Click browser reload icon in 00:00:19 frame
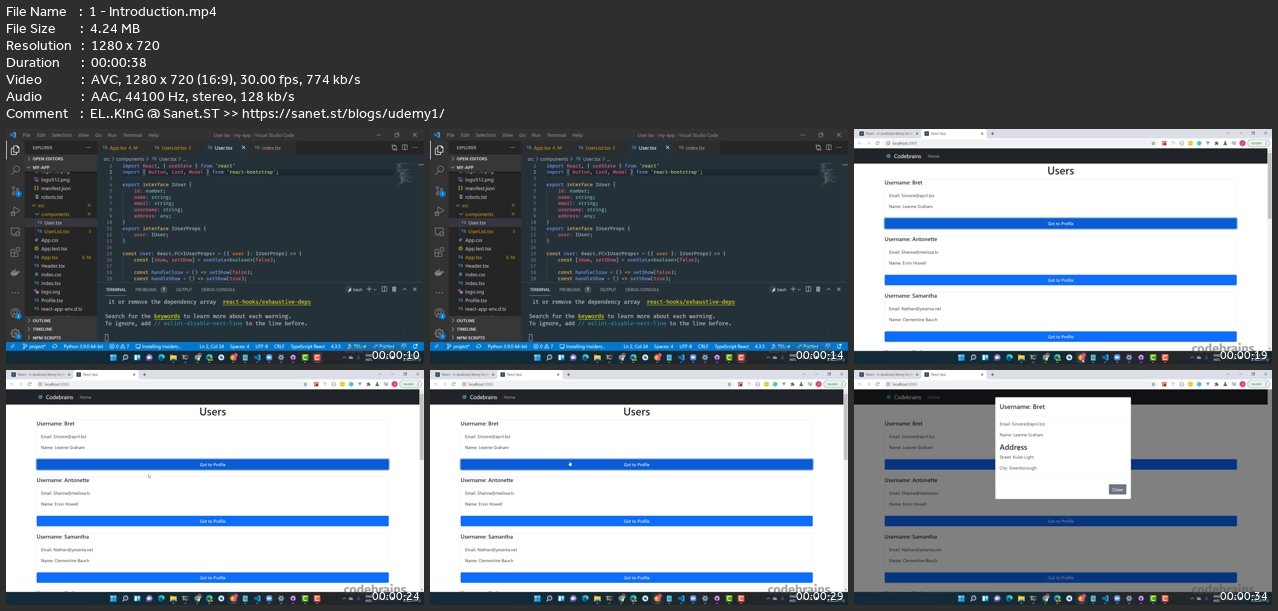1278x611 pixels. click(x=877, y=143)
